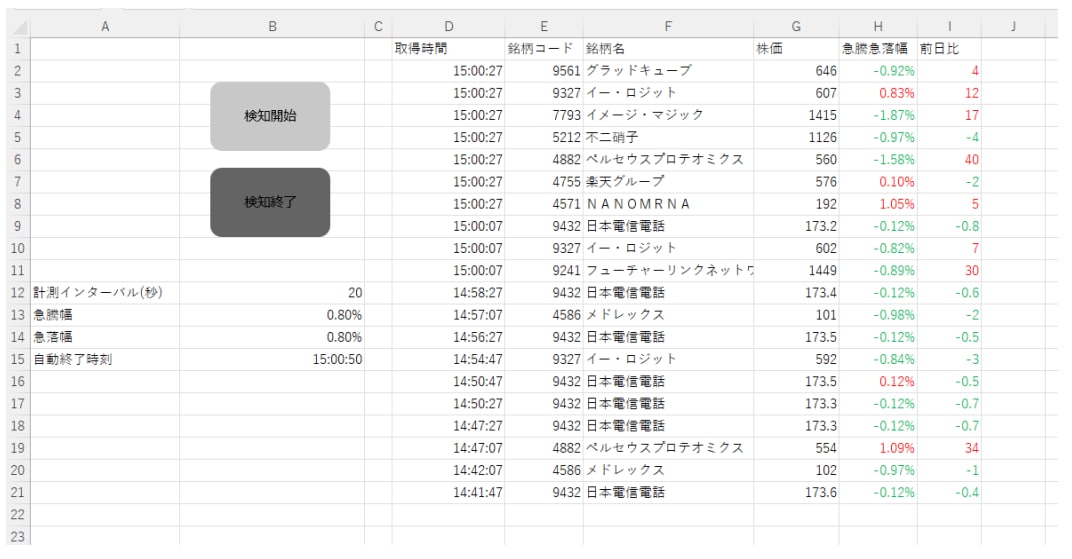Click the 1.09% change cell
The image size is (1072, 559).
click(x=878, y=448)
